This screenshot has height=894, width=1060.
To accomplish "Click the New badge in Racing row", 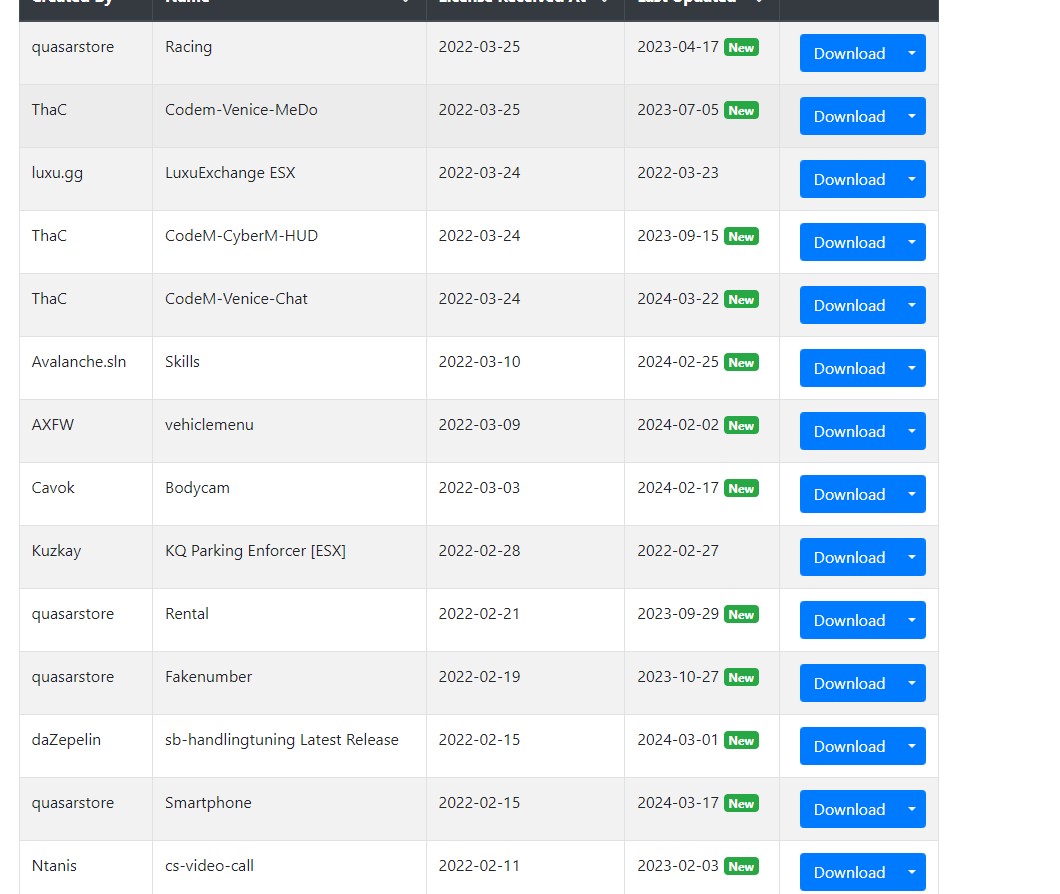I will click(741, 47).
